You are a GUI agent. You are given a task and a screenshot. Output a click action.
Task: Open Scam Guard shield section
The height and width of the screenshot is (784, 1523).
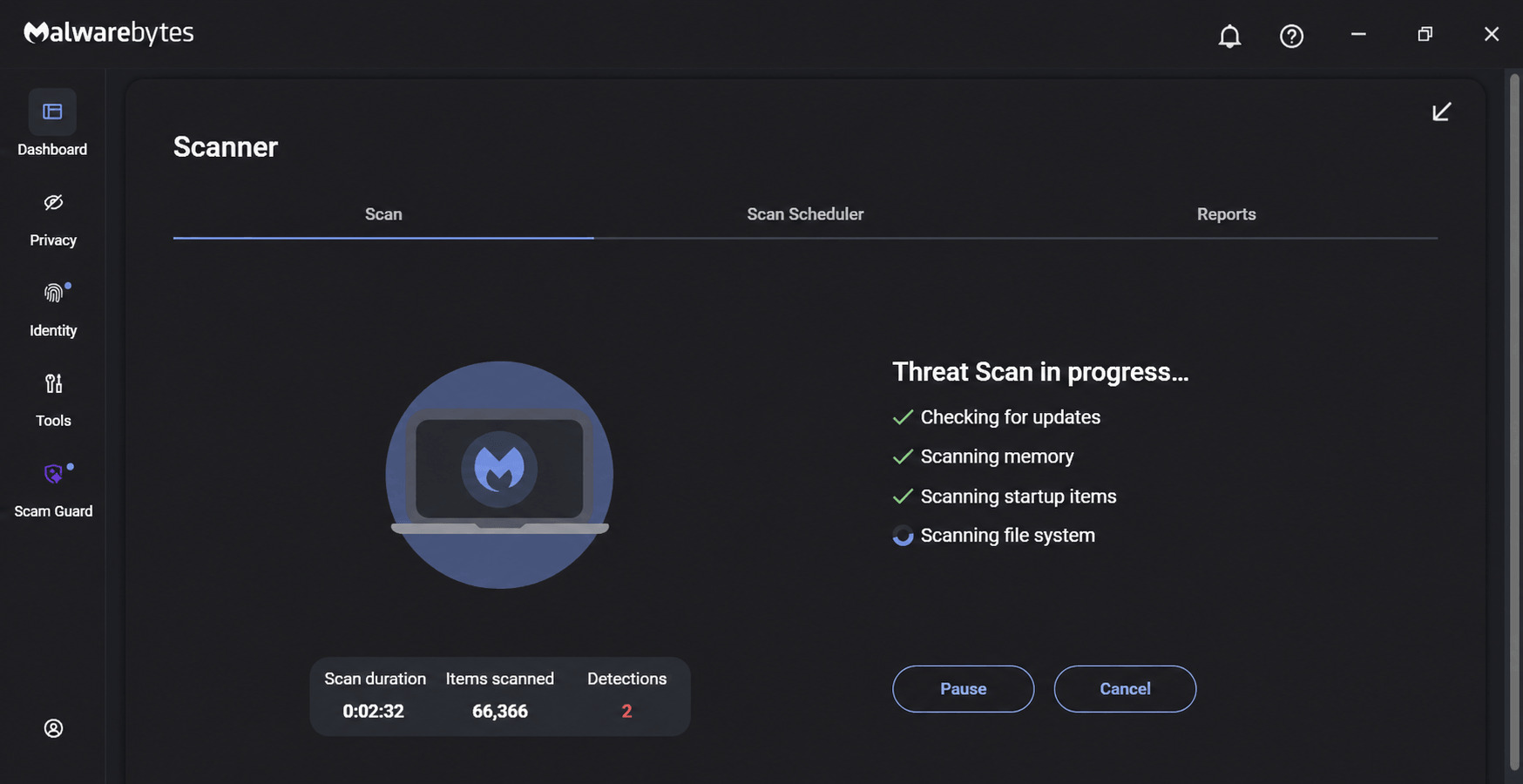(53, 491)
